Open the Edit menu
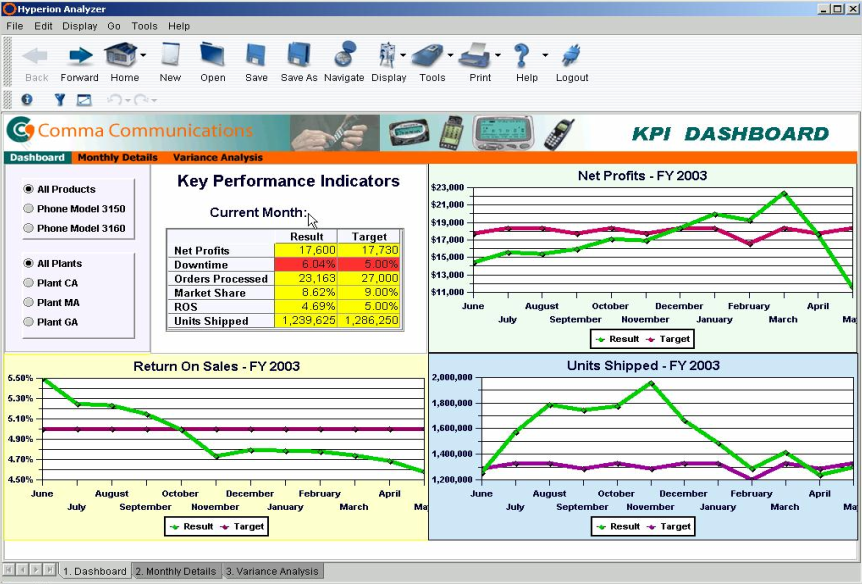Viewport: 862px width, 584px height. 43,26
